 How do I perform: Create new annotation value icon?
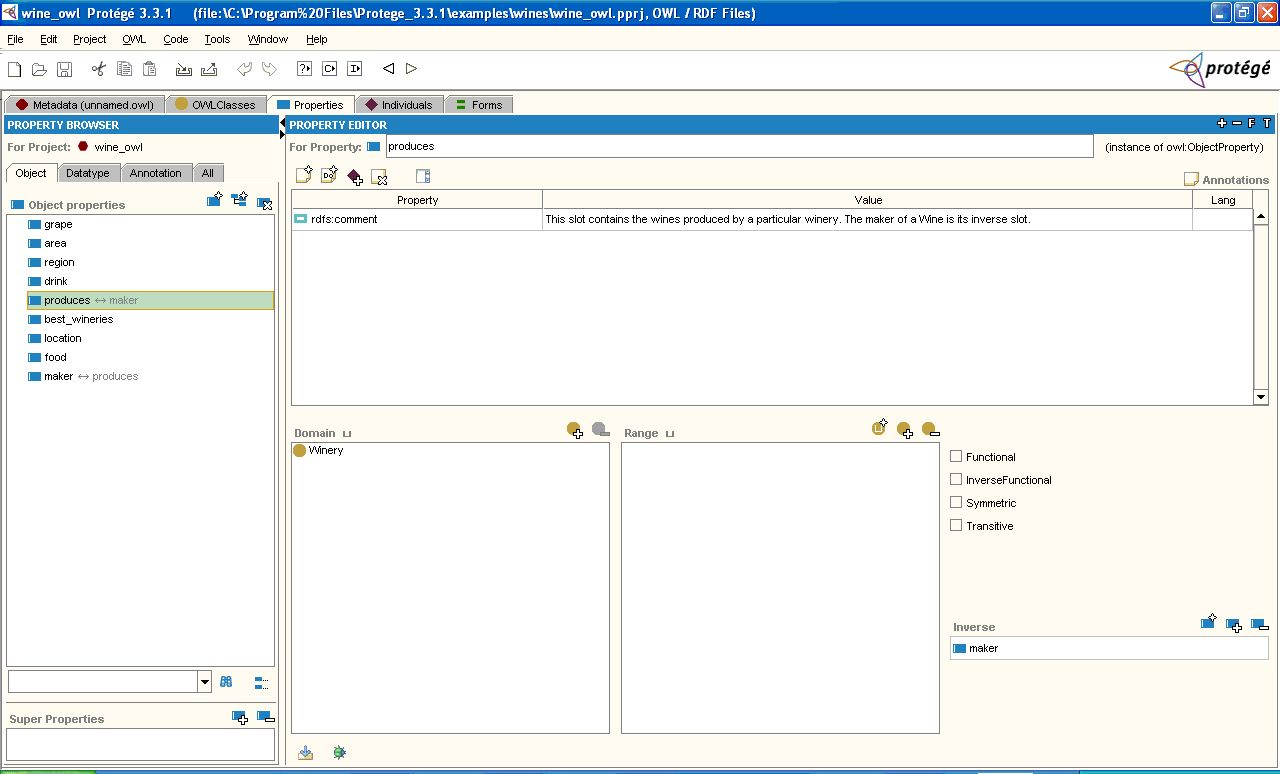(304, 176)
